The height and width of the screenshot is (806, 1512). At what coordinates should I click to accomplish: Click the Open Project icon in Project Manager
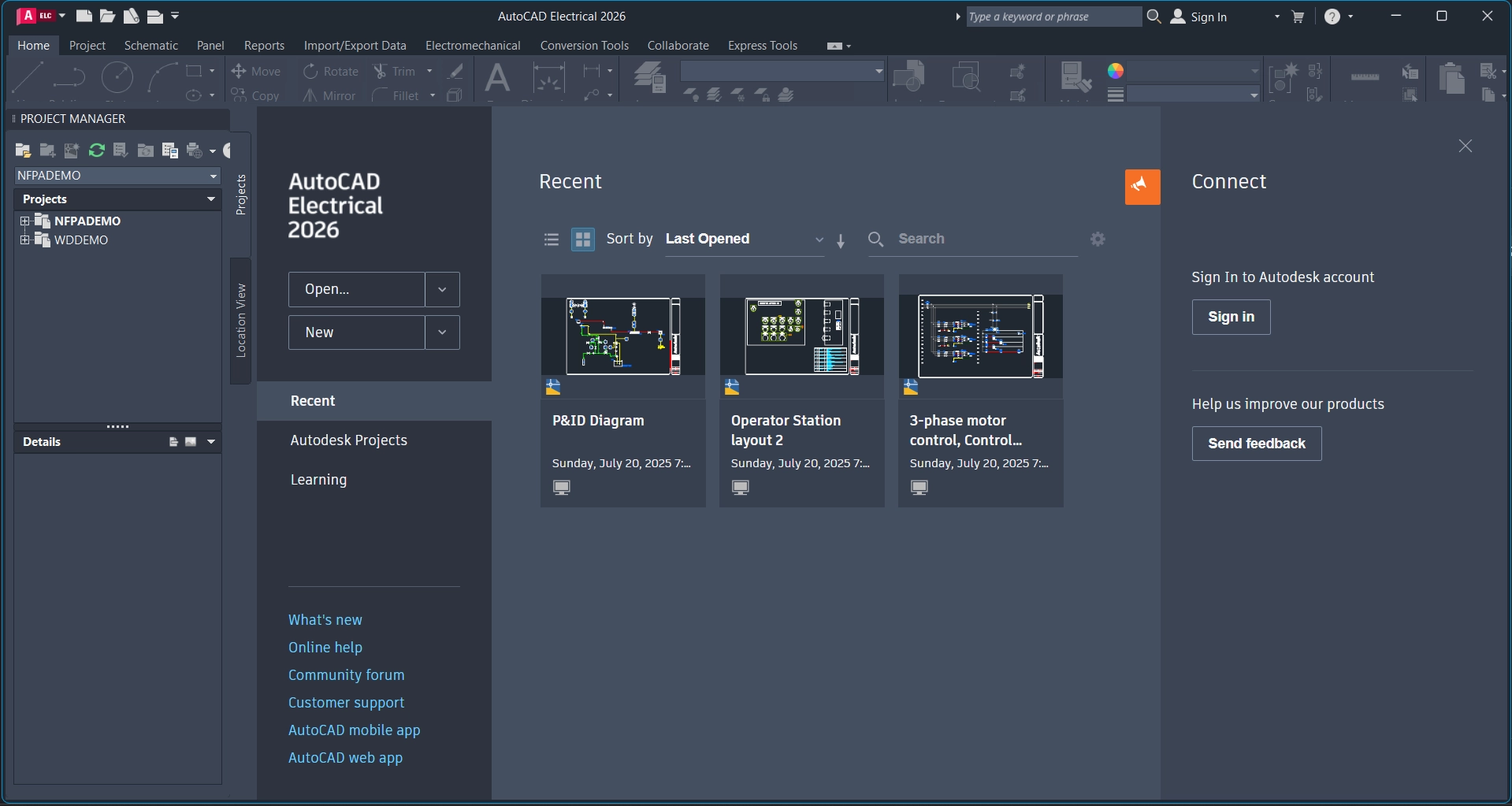click(x=23, y=150)
